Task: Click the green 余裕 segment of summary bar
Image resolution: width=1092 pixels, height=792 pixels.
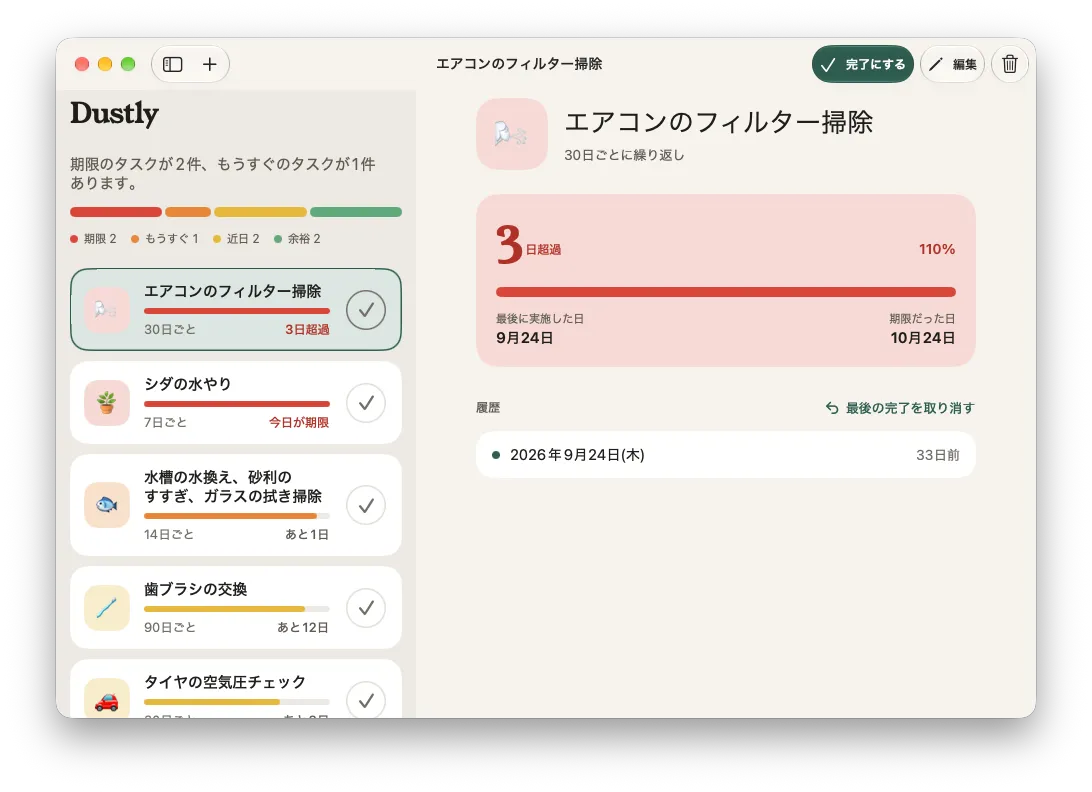Action: pos(356,212)
